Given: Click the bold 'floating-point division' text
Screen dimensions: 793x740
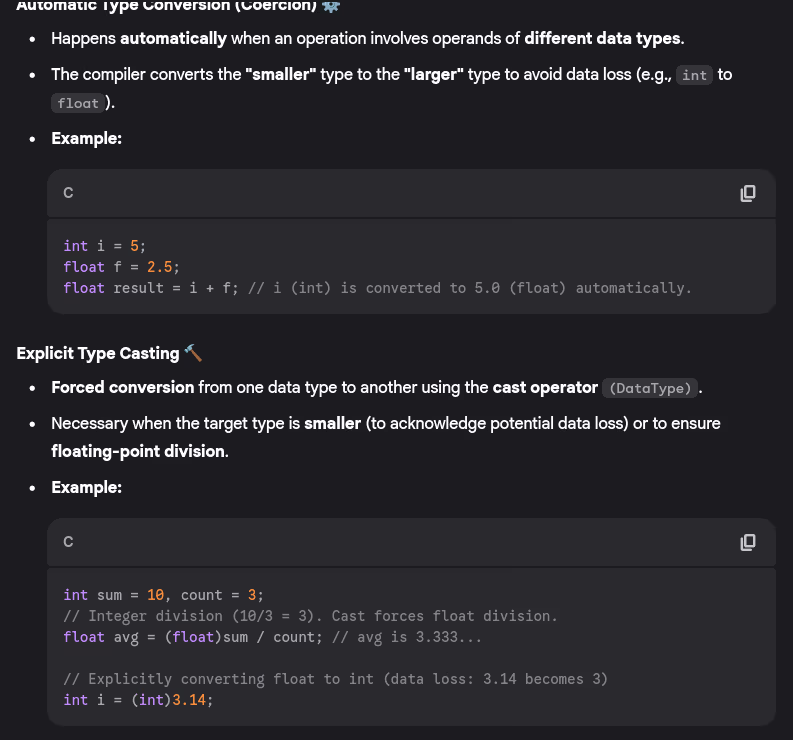Looking at the screenshot, I should (x=139, y=451).
